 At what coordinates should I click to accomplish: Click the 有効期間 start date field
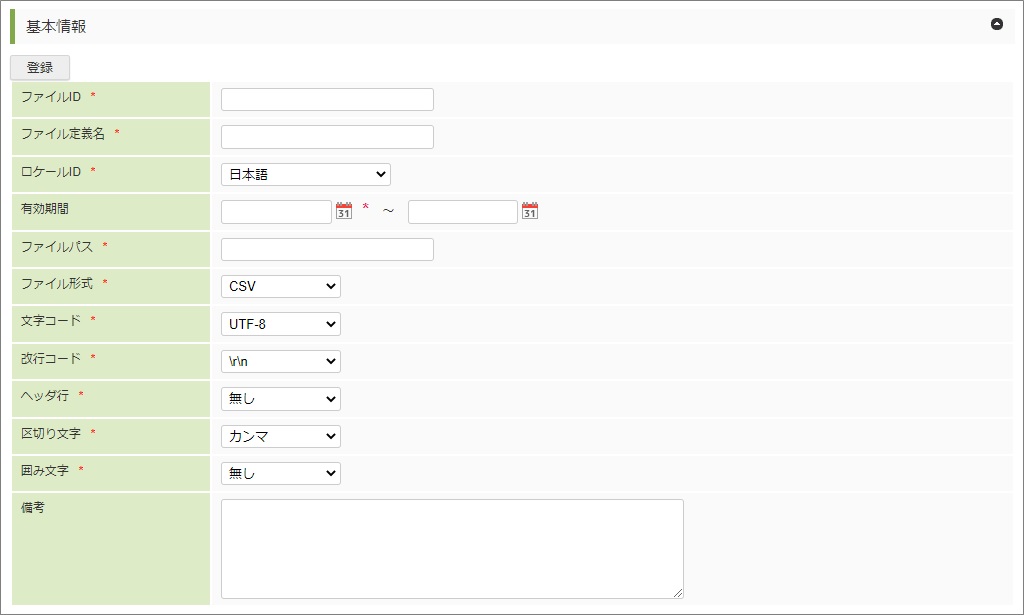[276, 212]
